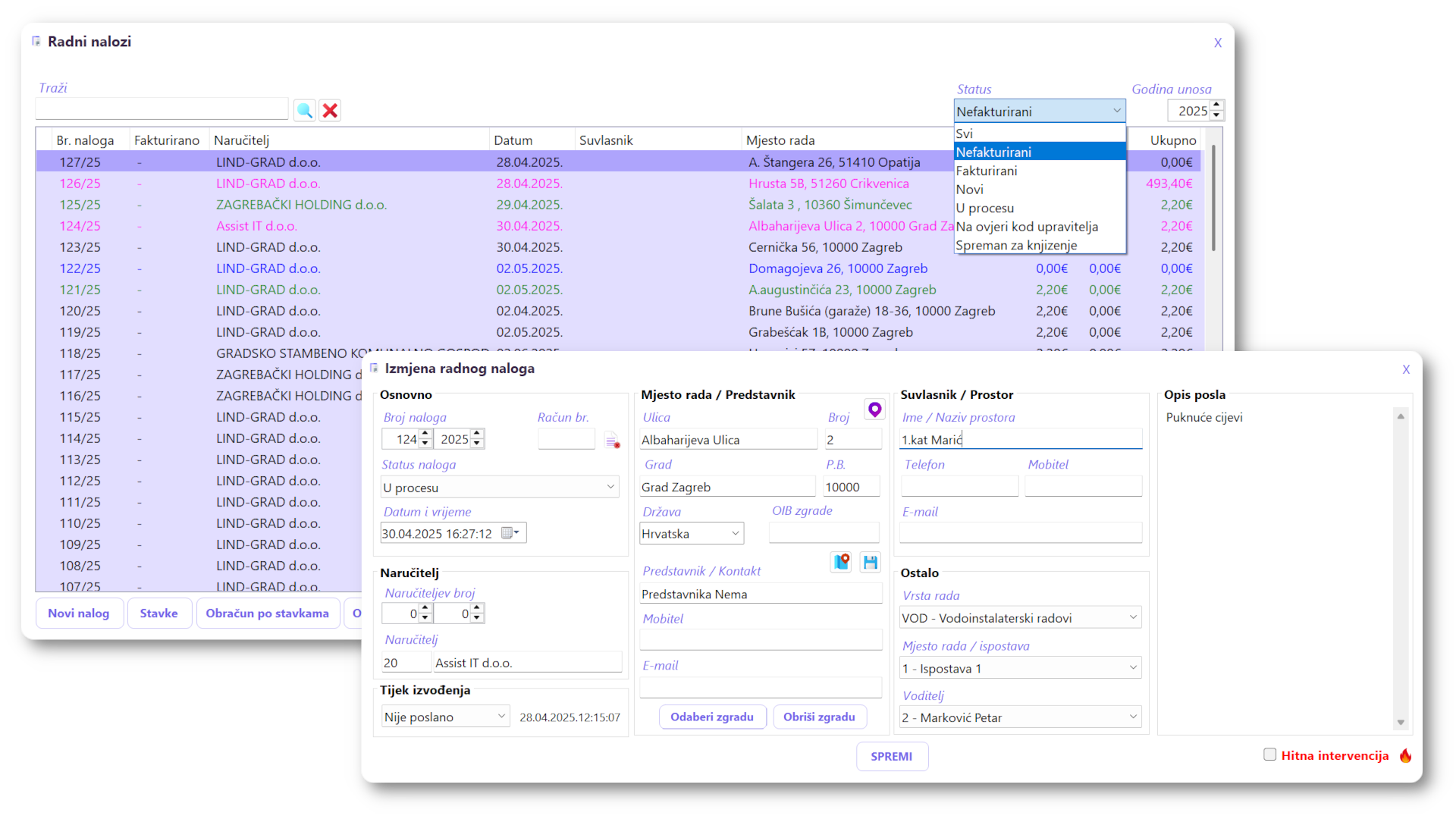Increase the Godina unosa year value
This screenshot has width=1456, height=819.
tap(1216, 105)
